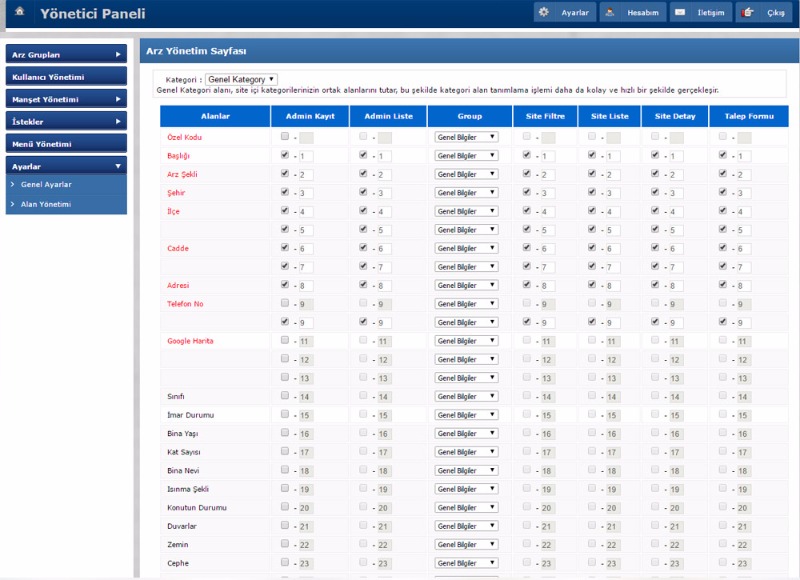800x580 pixels.
Task: Open the Alan Yönetimi submenu link
Action: coord(46,204)
